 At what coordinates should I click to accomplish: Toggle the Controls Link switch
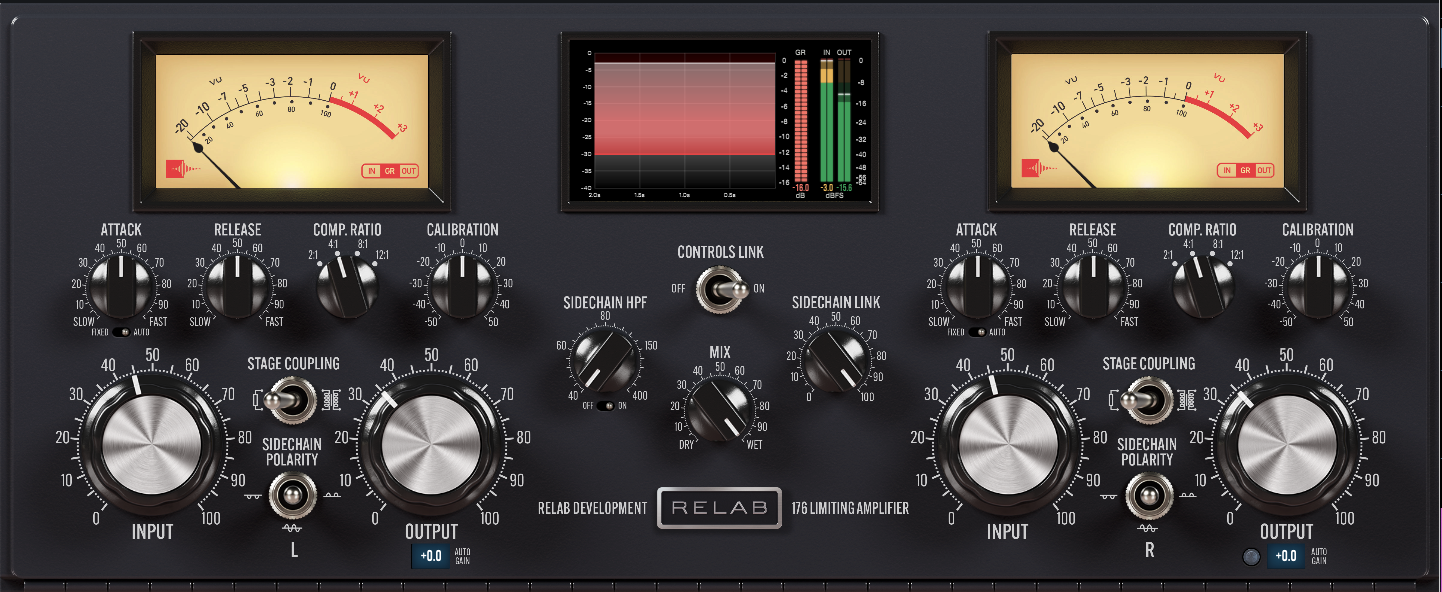pyautogui.click(x=721, y=288)
